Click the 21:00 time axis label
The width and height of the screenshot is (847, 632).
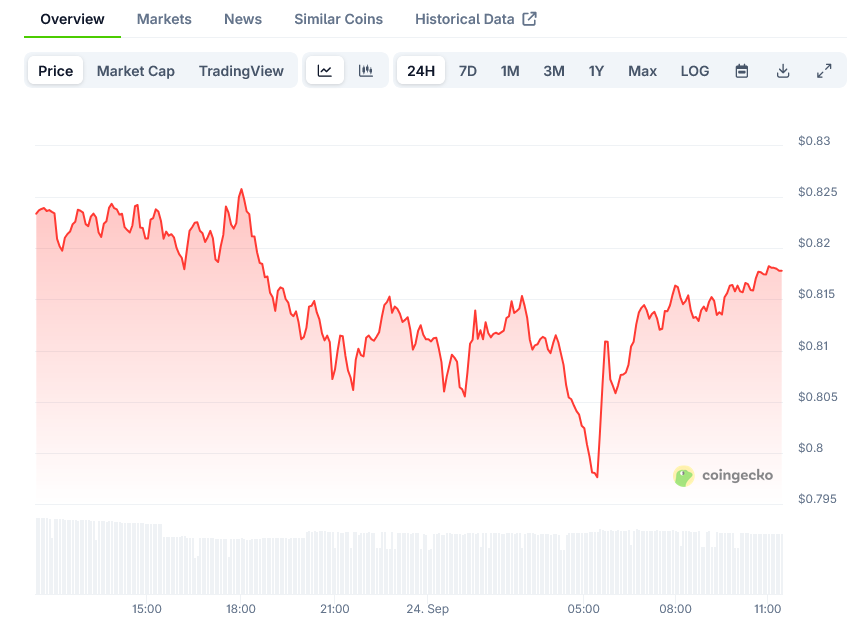[x=335, y=609]
